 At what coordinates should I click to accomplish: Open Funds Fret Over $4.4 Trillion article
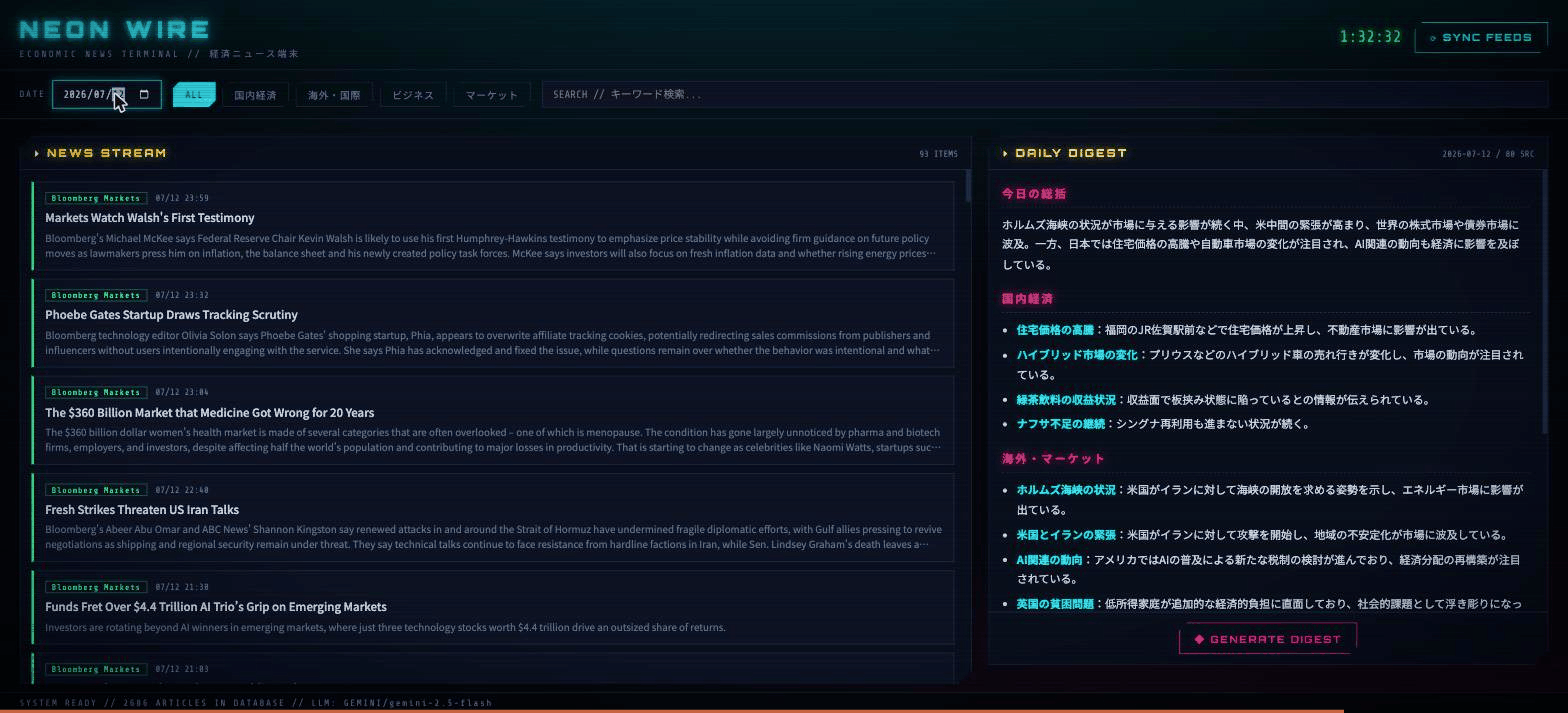pos(216,607)
